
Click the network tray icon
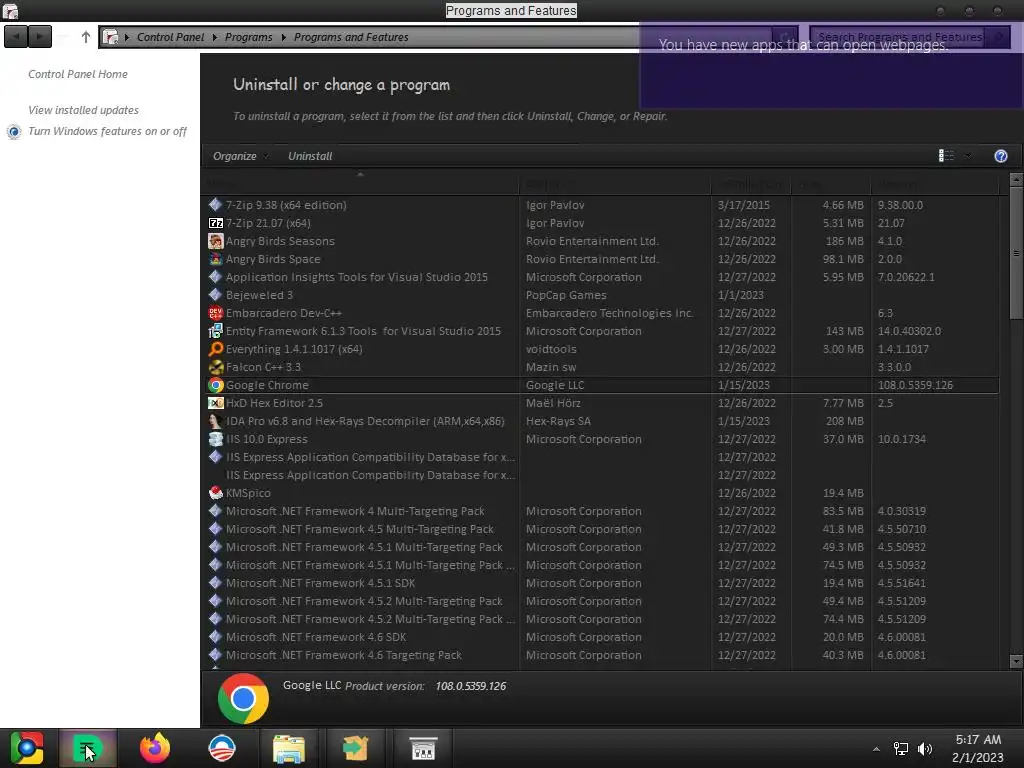pyautogui.click(x=901, y=749)
